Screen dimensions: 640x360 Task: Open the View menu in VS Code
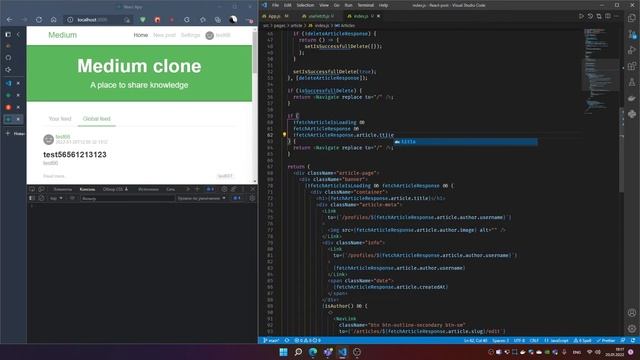point(324,5)
